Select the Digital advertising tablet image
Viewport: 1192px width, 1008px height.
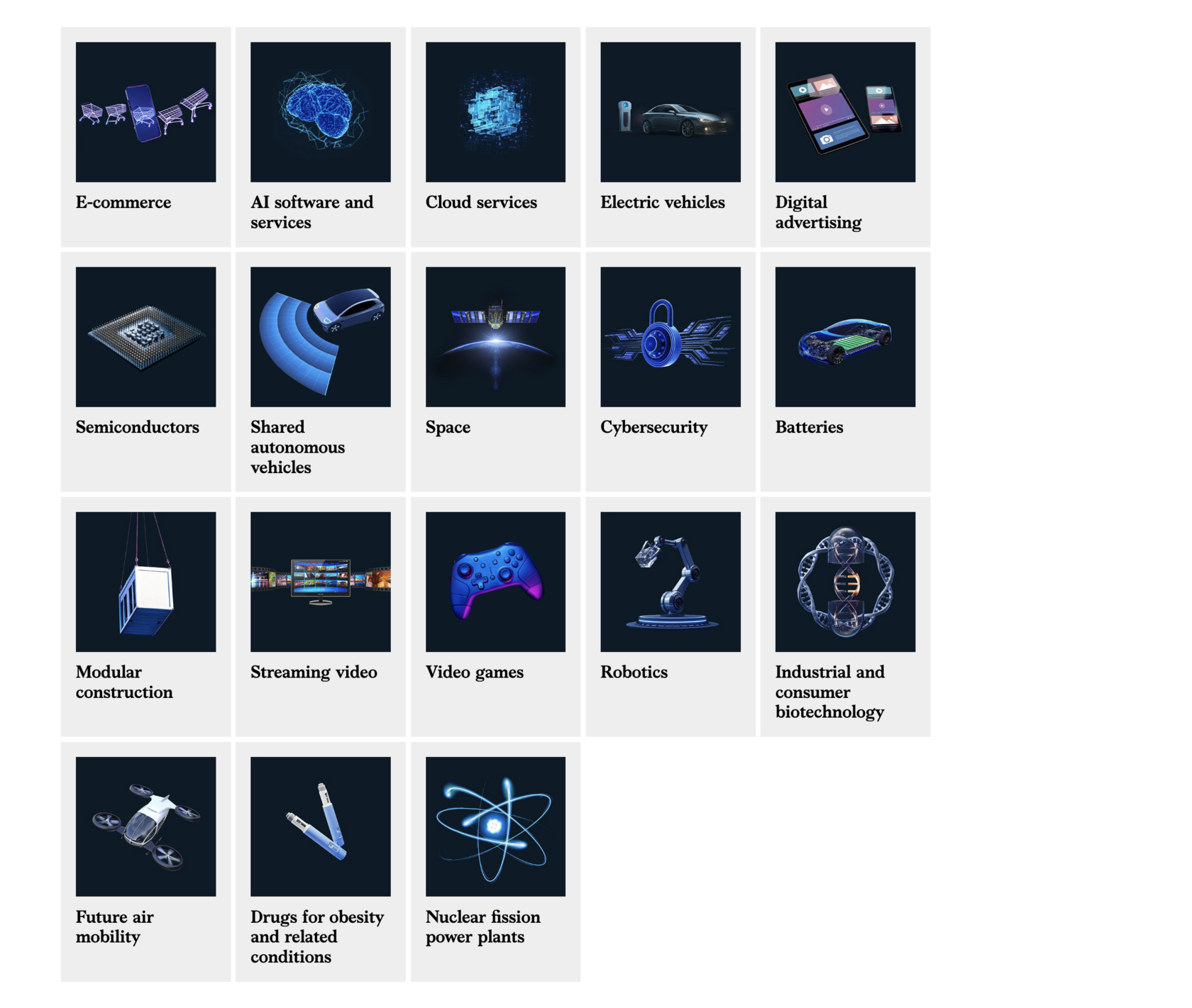click(845, 112)
